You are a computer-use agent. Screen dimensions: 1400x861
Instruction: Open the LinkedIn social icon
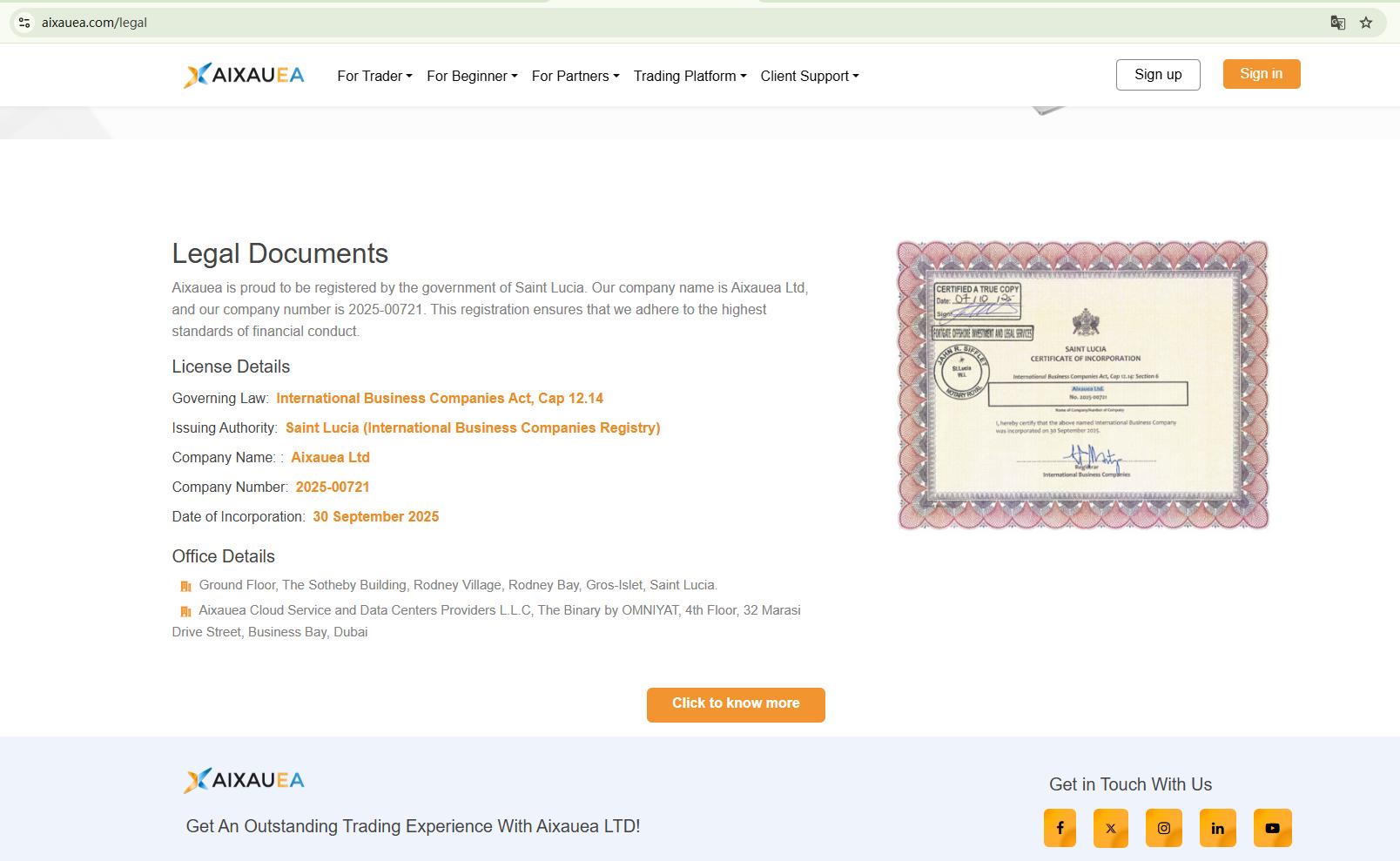point(1217,828)
